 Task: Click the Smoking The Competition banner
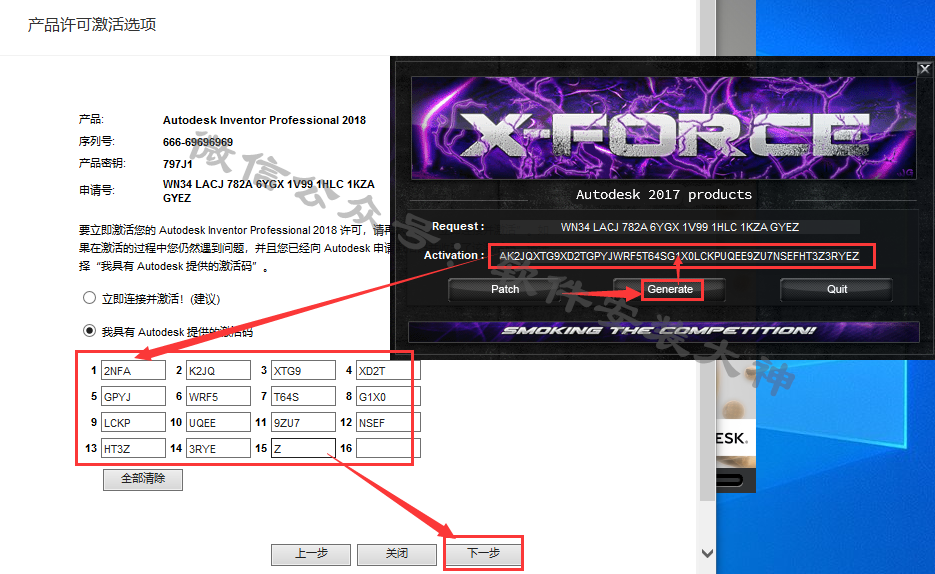(x=664, y=331)
